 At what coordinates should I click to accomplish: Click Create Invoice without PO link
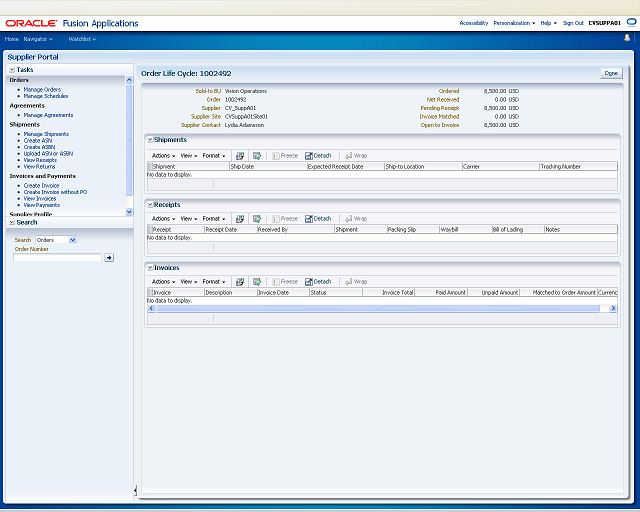pos(55,192)
